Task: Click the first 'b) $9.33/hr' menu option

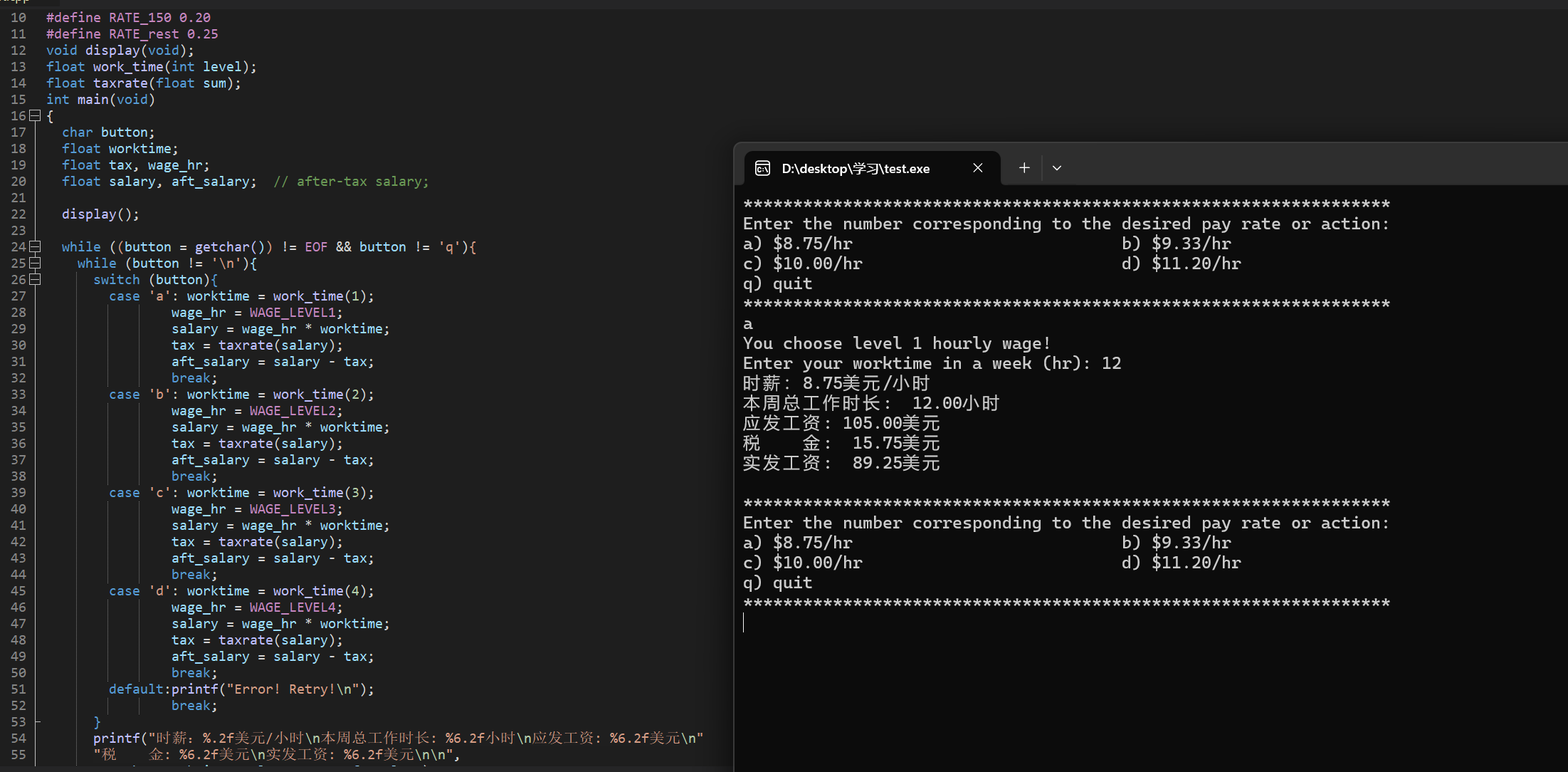Action: pyautogui.click(x=1177, y=244)
